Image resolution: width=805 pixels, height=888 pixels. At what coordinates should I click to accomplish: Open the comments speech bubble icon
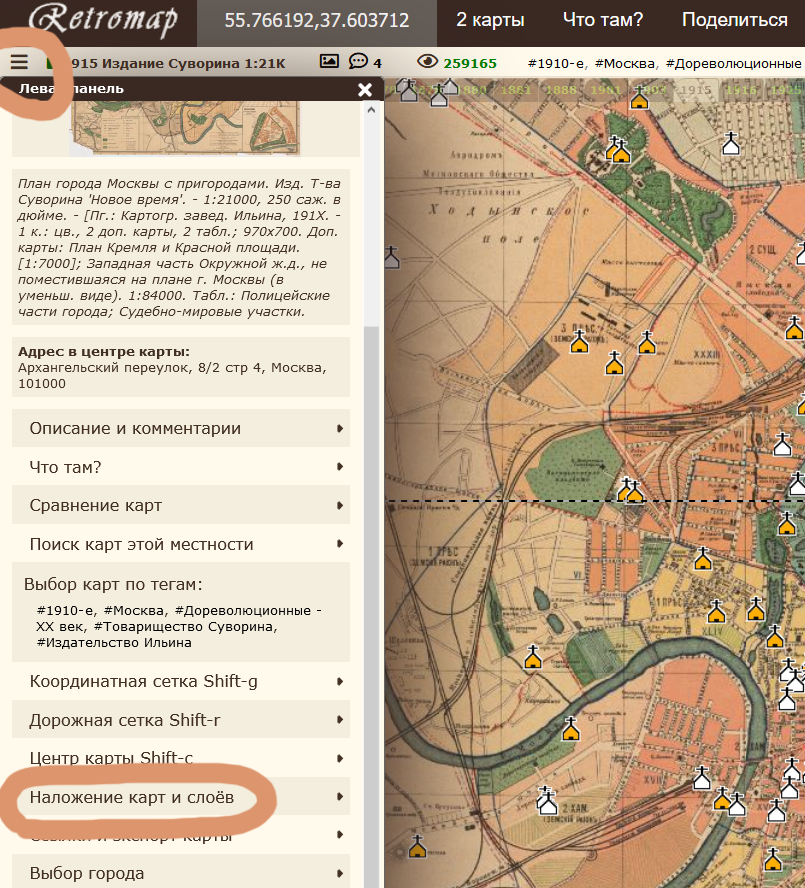point(358,62)
